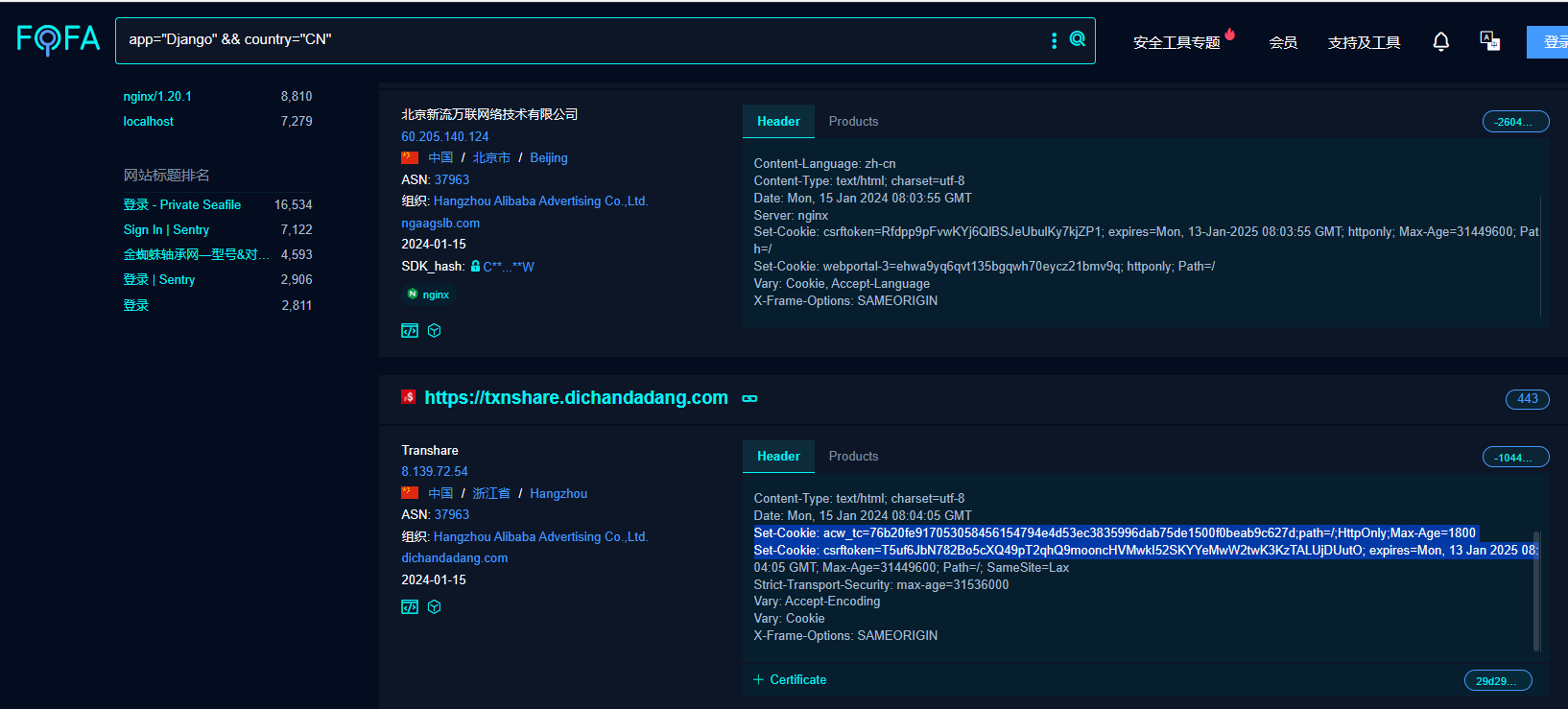Click the red favicon of txnshare.dichandadang.com

(x=408, y=397)
